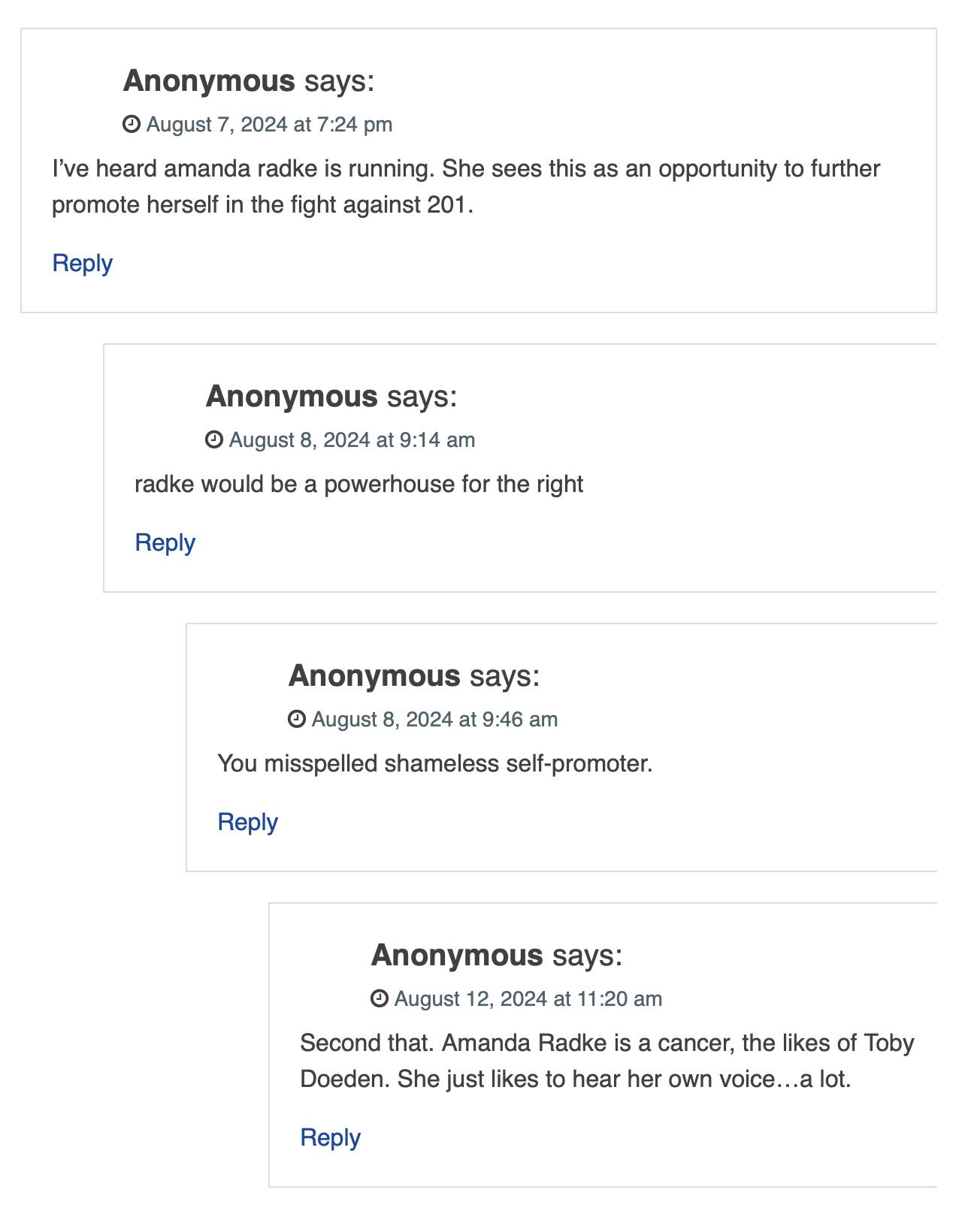Click clock icon beside 9:46 am timestamp
This screenshot has width=968, height=1232.
297,719
